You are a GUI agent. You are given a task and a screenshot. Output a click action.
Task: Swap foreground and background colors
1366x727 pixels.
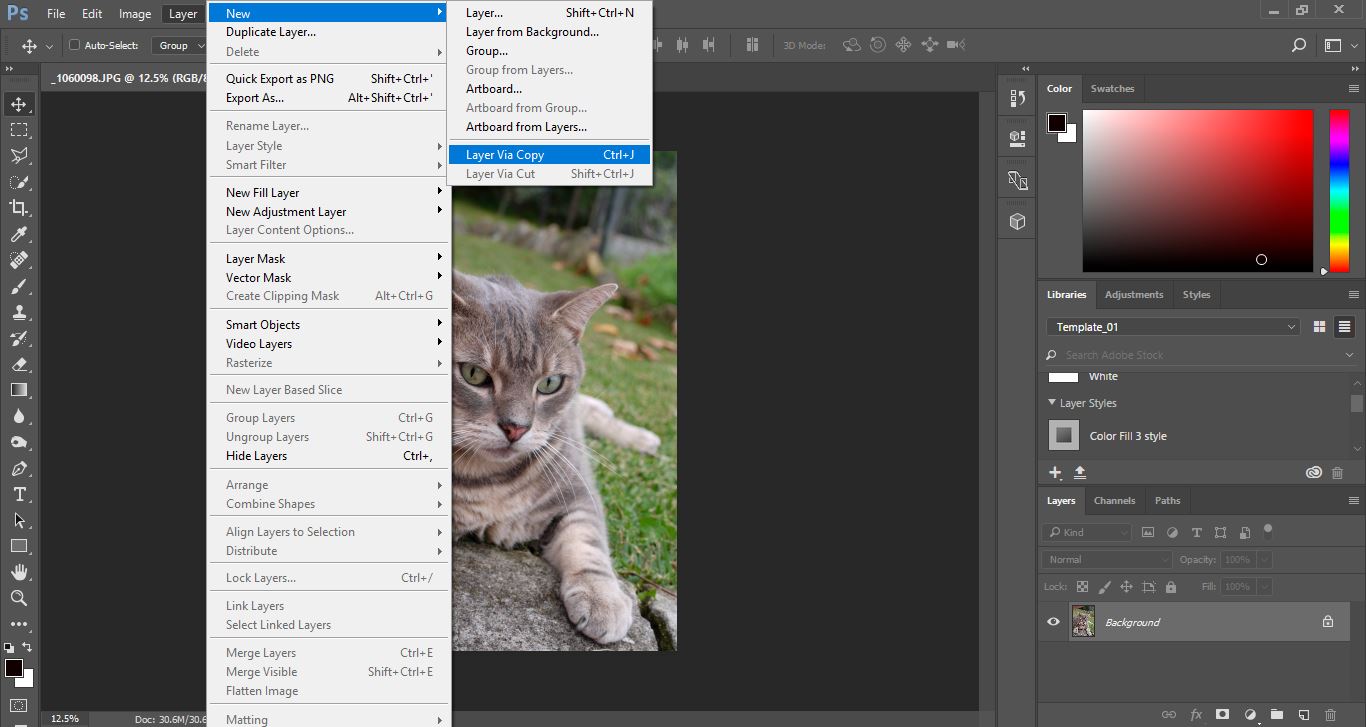tap(28, 648)
